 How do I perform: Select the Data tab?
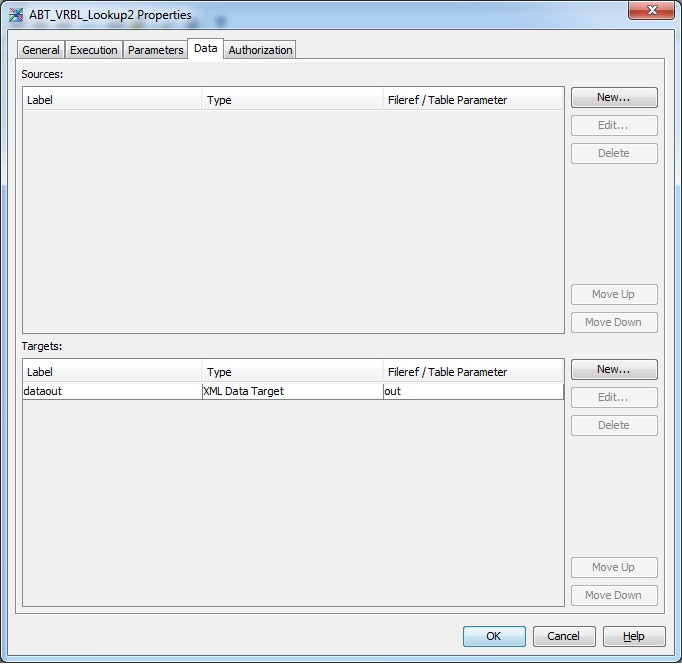(205, 48)
